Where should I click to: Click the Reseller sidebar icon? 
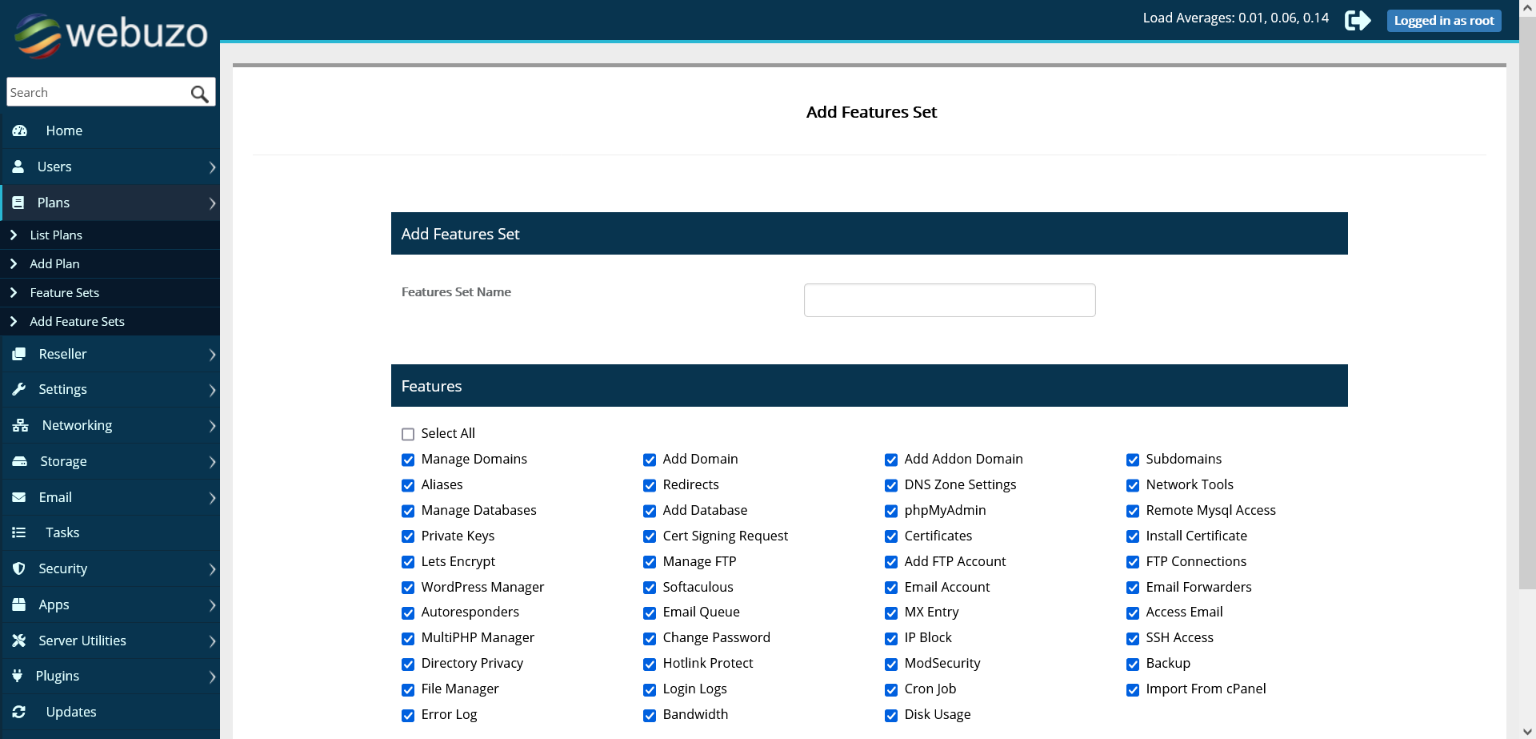(18, 354)
